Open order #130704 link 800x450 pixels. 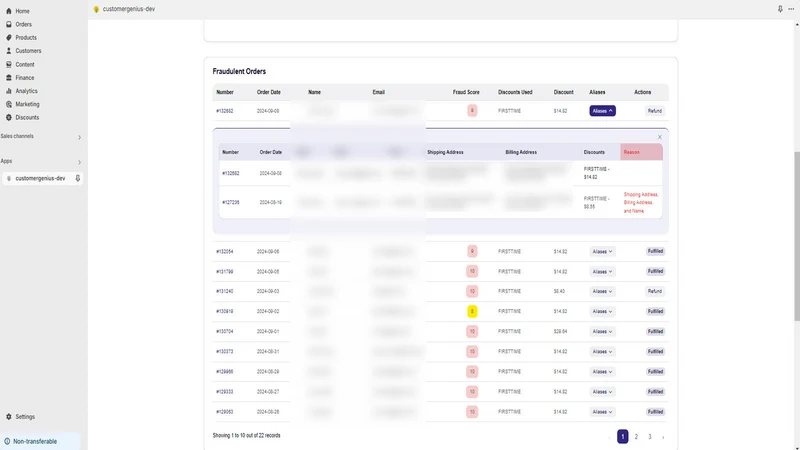[x=224, y=332]
